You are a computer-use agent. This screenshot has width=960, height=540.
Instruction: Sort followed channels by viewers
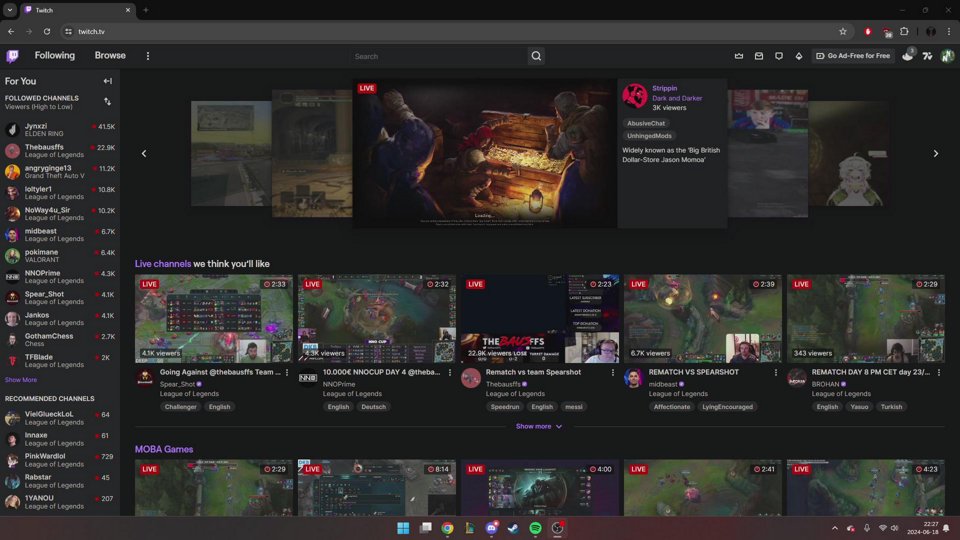pos(107,101)
